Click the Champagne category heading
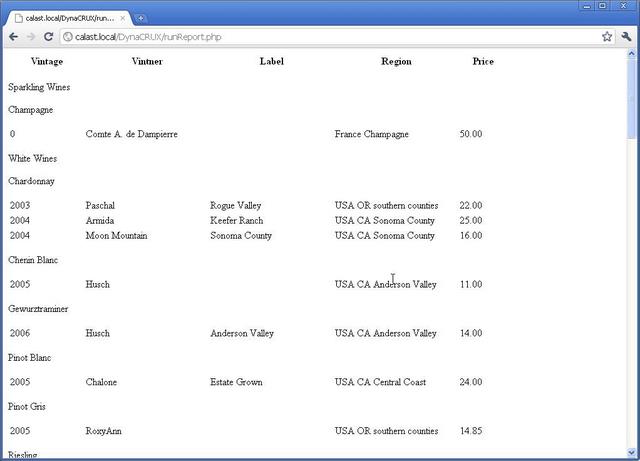Image resolution: width=640 pixels, height=461 pixels. [31, 110]
